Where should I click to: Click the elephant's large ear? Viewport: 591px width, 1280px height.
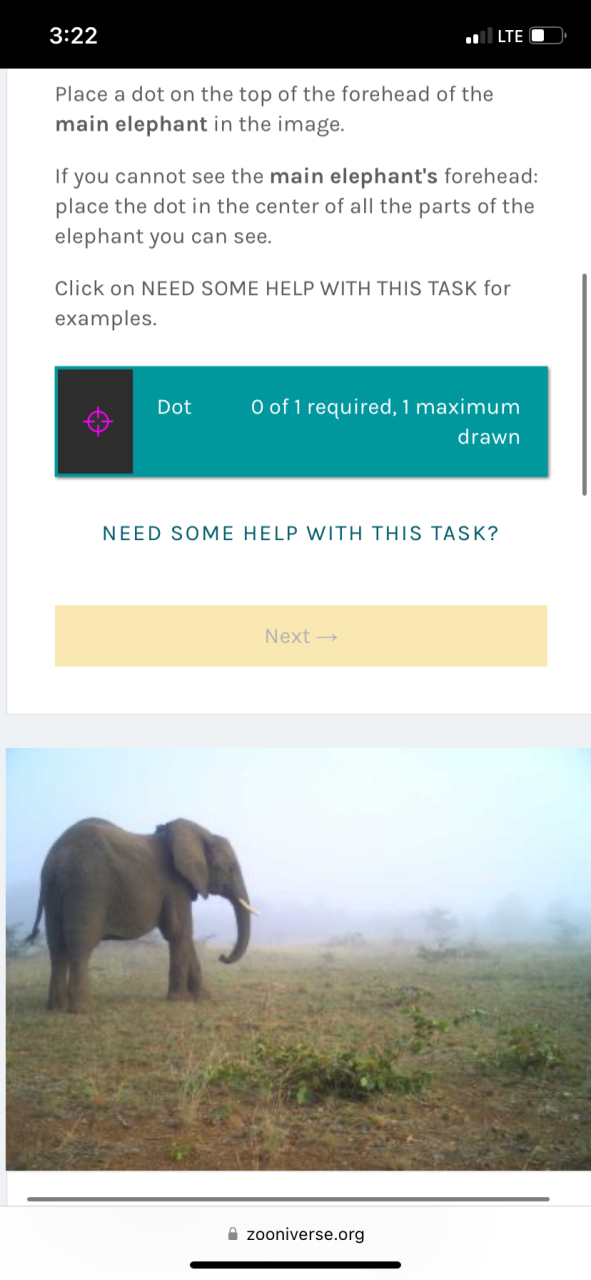coord(188,856)
